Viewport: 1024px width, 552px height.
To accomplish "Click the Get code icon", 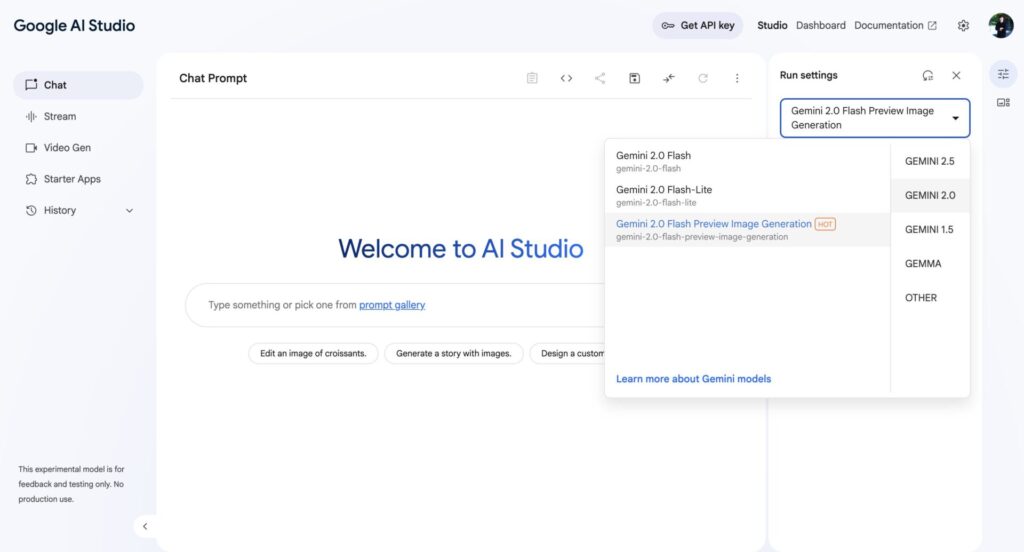I will [x=566, y=78].
